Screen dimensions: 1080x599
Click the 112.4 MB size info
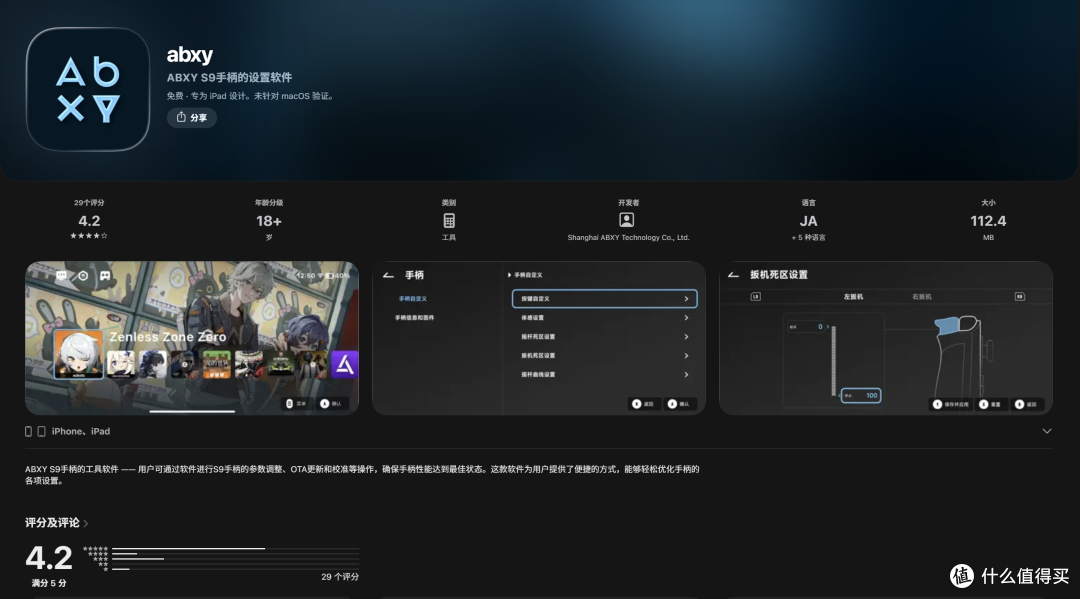point(988,221)
